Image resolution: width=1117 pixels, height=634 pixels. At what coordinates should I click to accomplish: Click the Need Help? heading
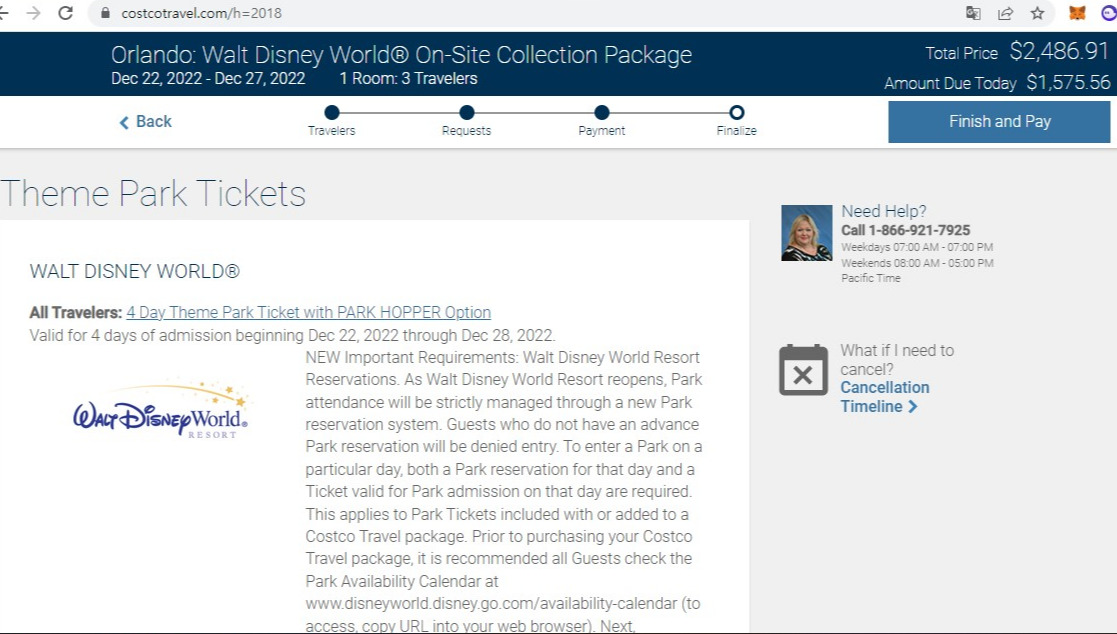point(883,211)
